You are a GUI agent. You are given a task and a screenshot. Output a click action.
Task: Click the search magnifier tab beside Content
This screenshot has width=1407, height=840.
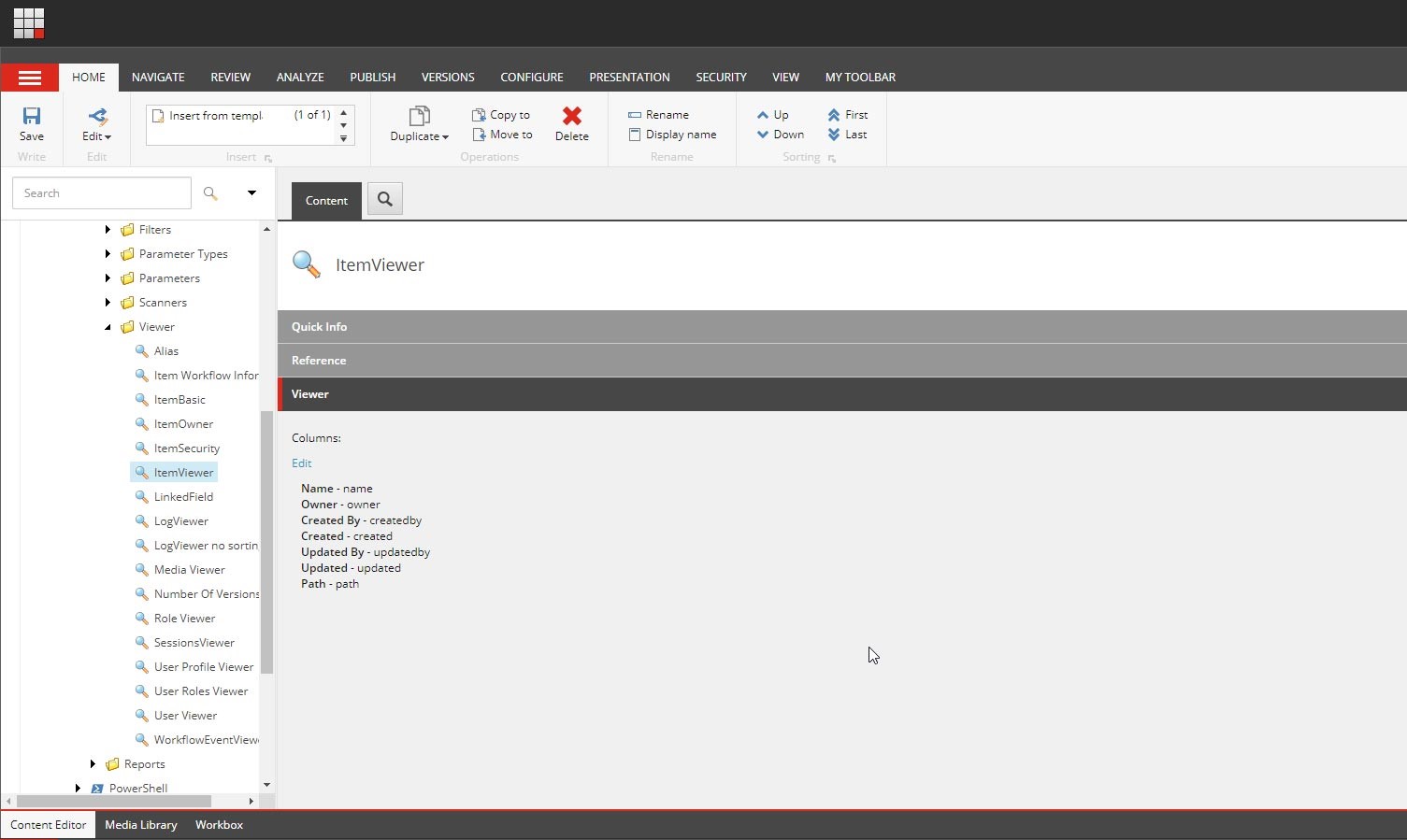click(x=384, y=199)
